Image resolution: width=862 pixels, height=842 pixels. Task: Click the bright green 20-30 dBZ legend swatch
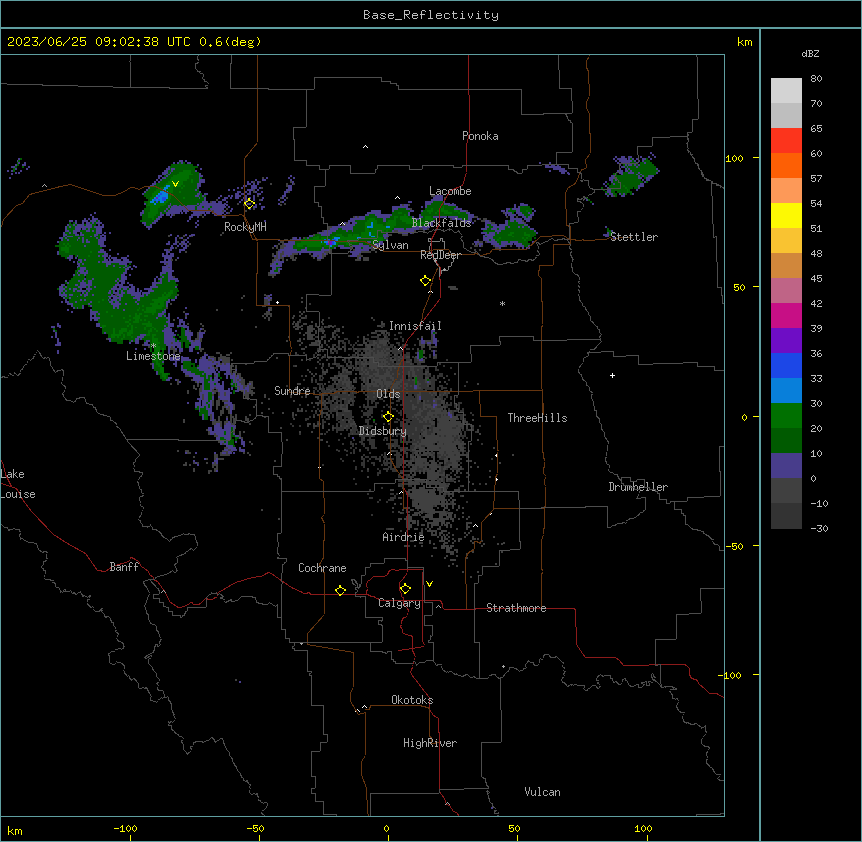[x=786, y=416]
